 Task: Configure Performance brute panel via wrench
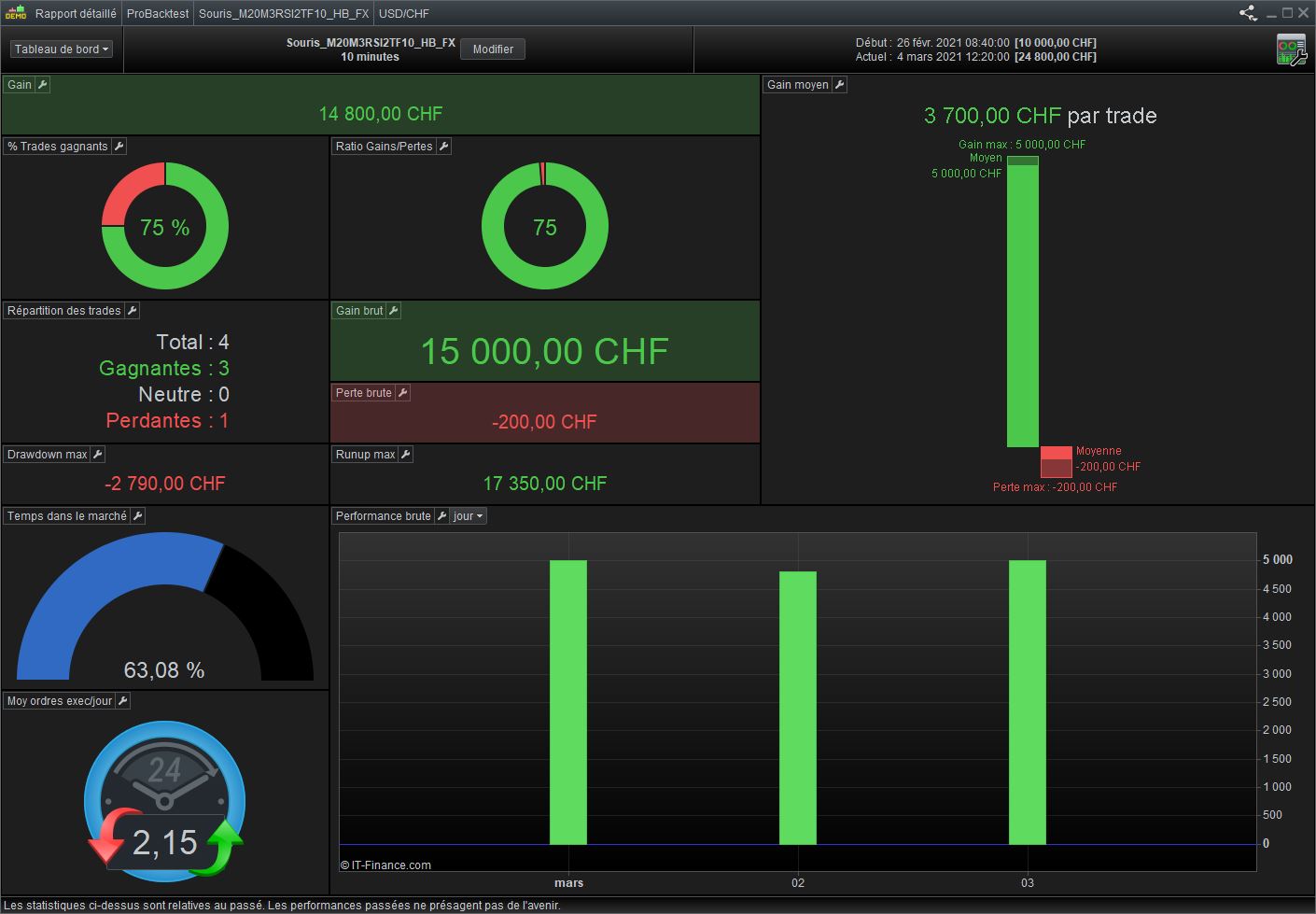click(x=442, y=516)
